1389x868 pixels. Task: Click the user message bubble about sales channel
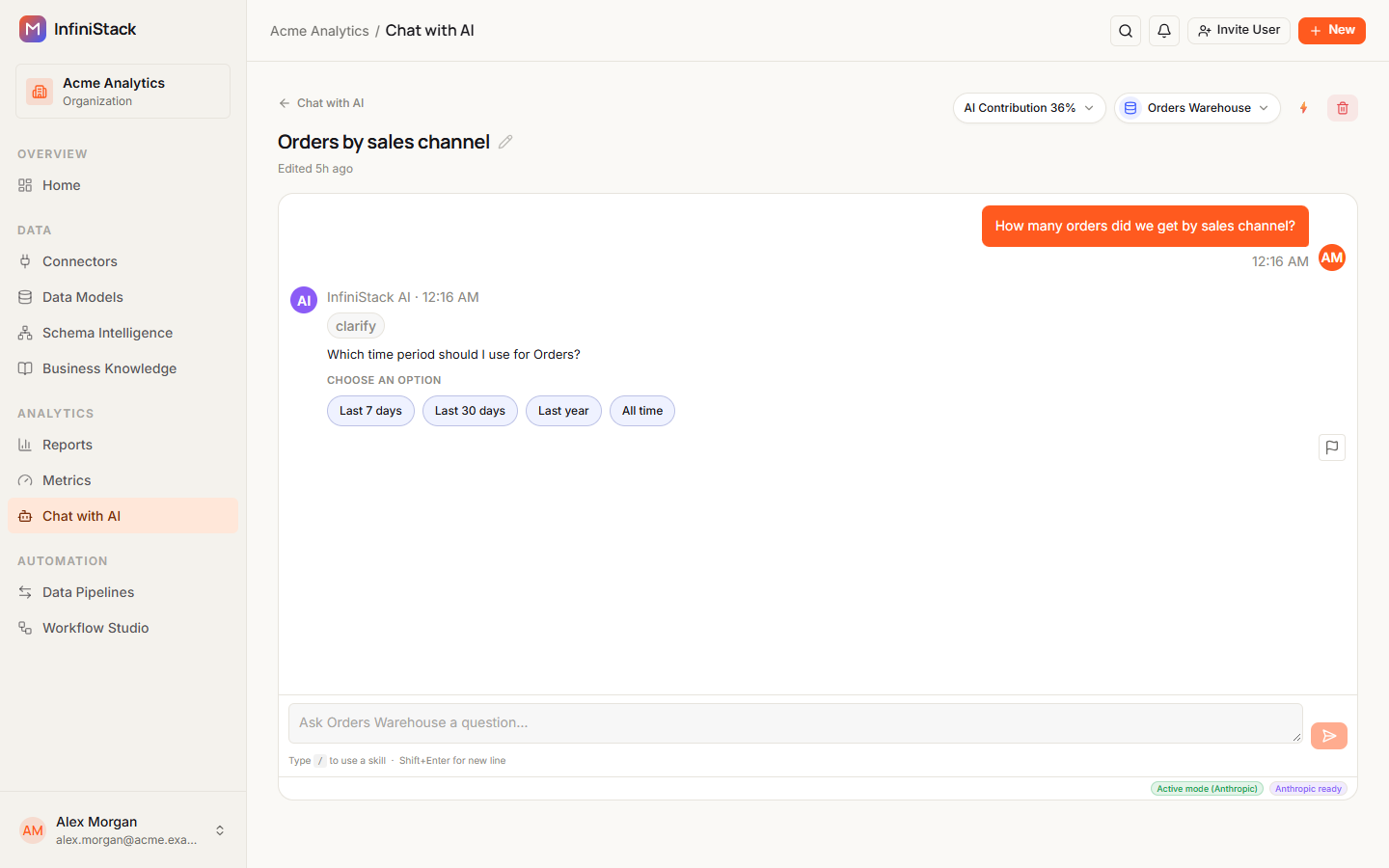pos(1145,226)
